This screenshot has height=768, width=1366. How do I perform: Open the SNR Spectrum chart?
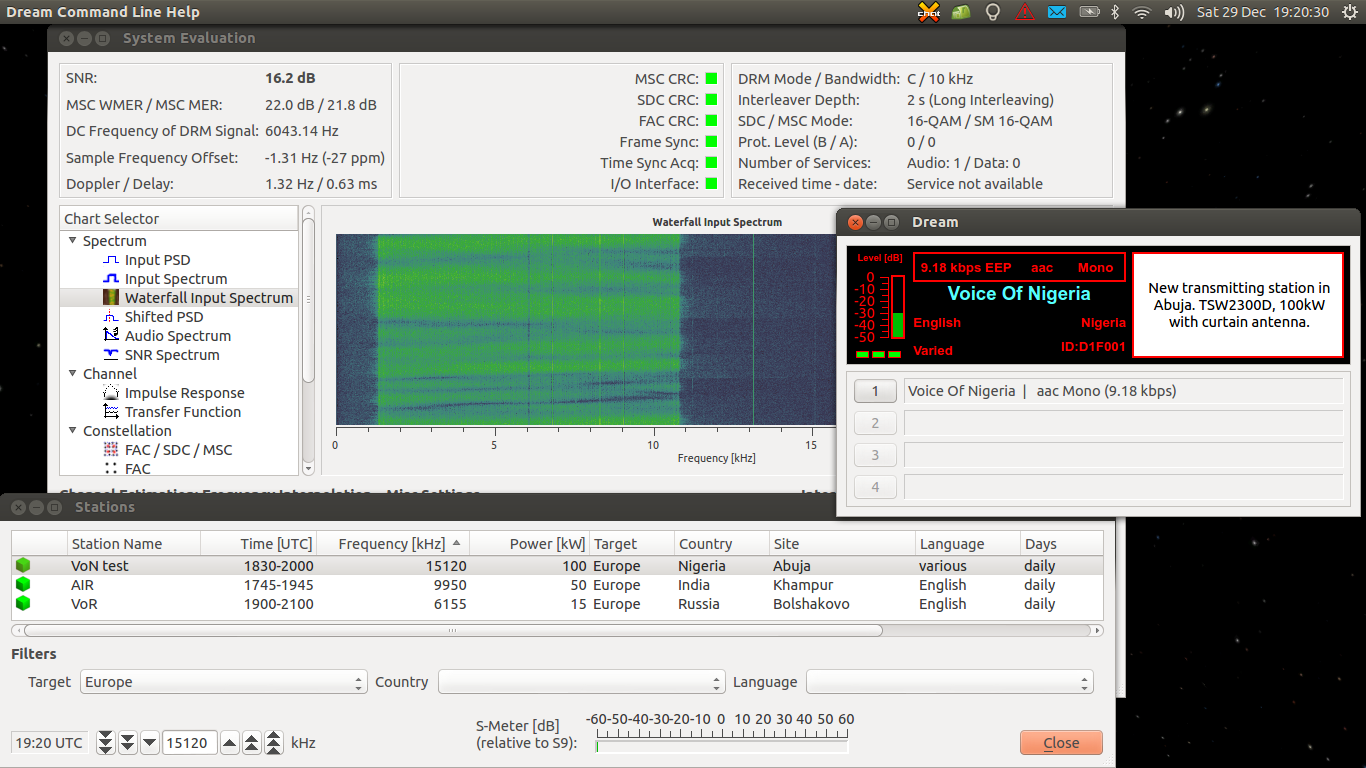tap(171, 355)
